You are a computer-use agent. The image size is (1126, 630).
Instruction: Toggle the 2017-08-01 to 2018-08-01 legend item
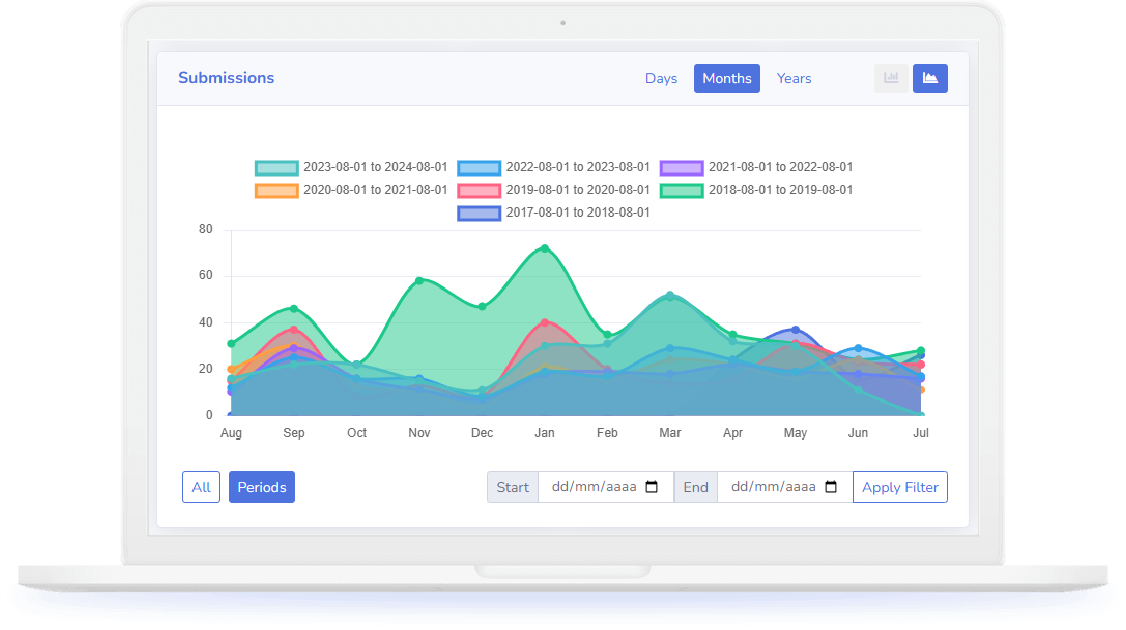[x=553, y=213]
